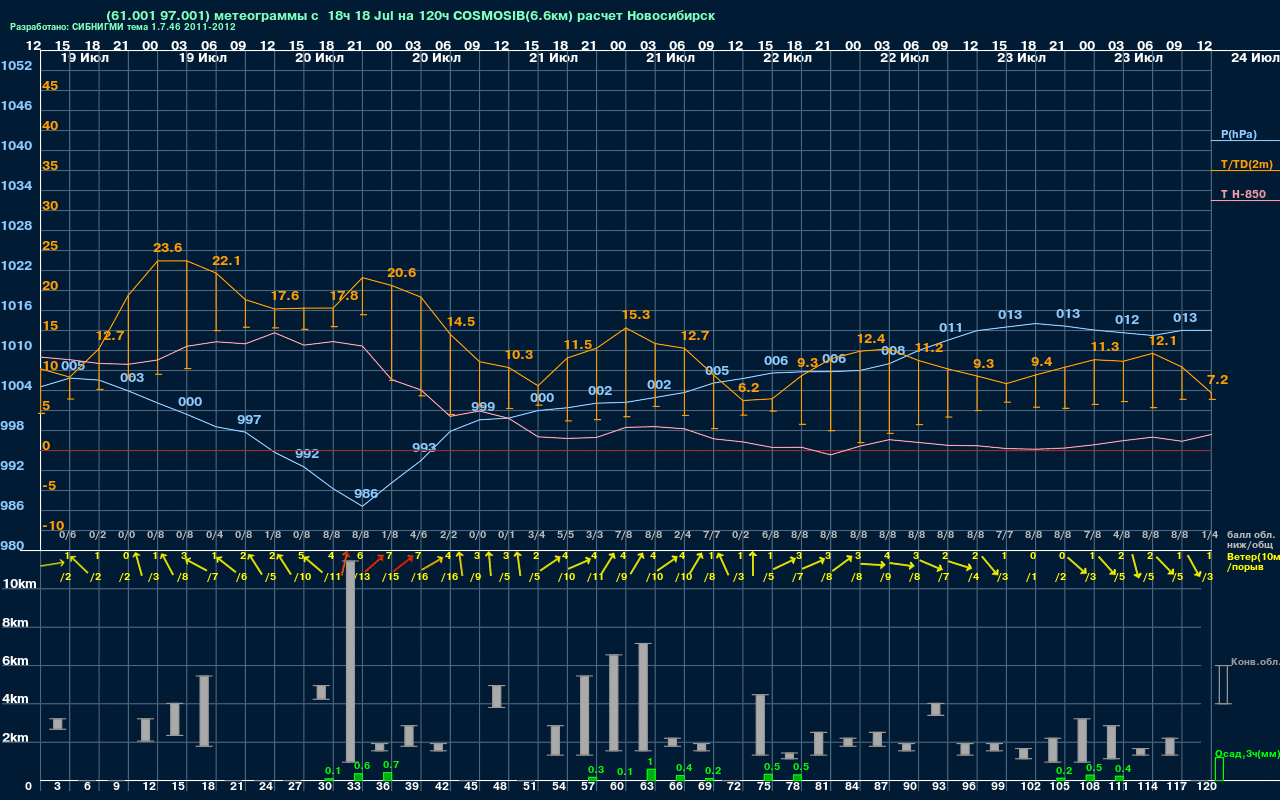Click the 1028 pressure axis value

point(16,226)
